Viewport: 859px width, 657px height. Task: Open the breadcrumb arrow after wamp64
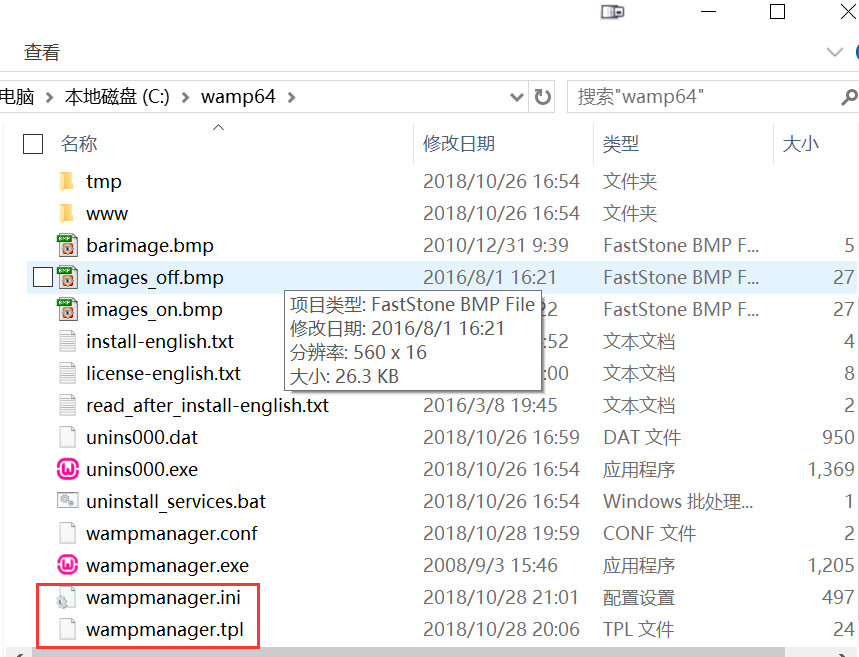click(290, 96)
